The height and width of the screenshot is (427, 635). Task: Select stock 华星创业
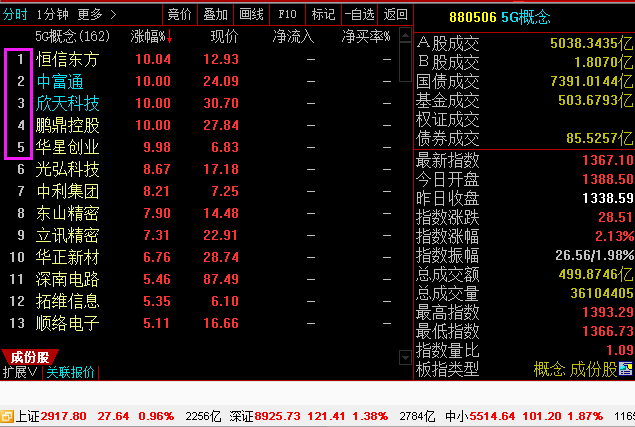click(67, 147)
